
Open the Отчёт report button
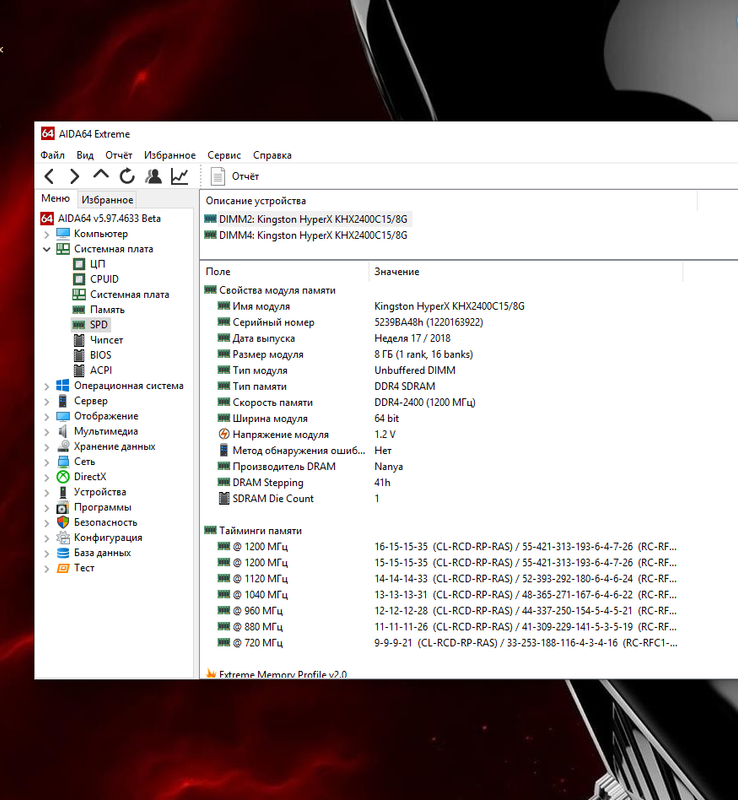coord(235,177)
